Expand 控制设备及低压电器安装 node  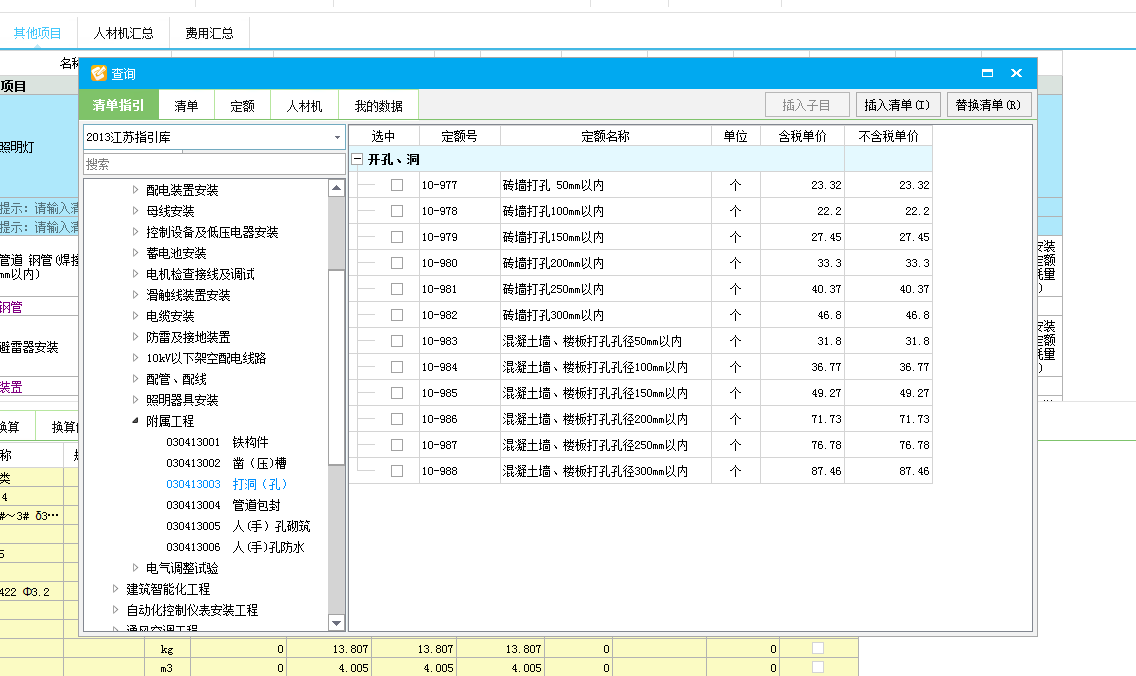(x=135, y=232)
